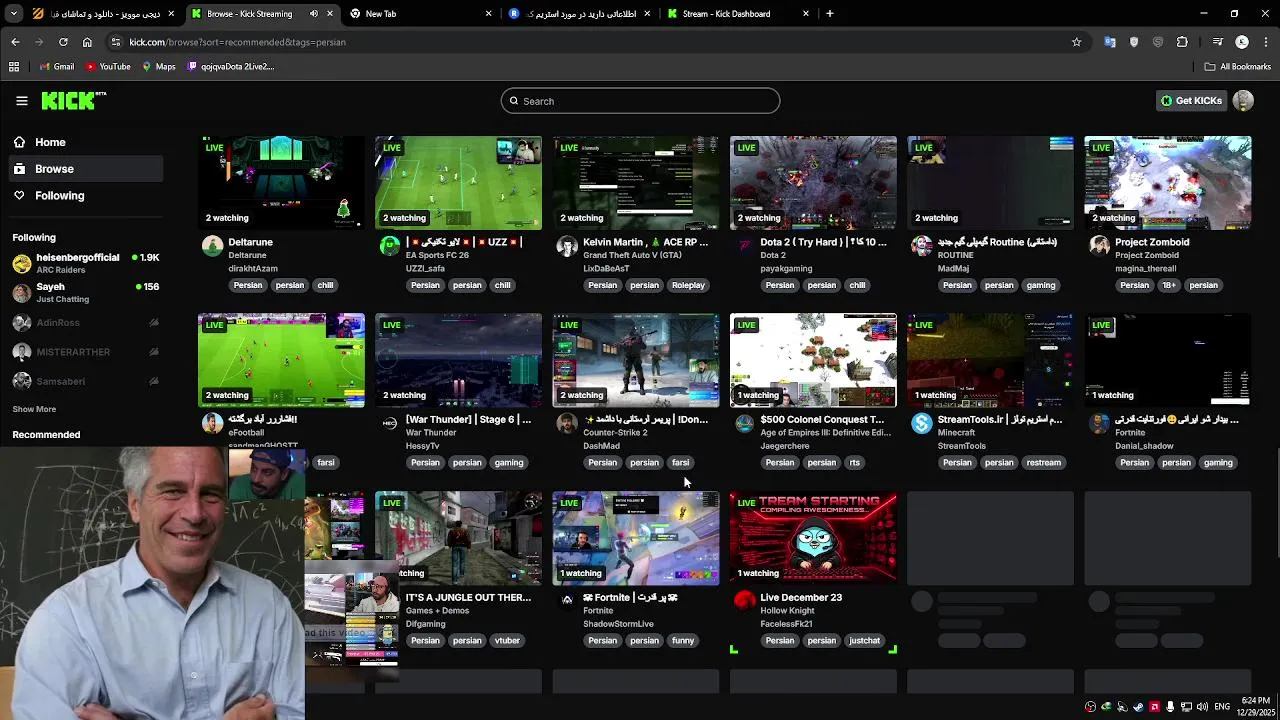Open the taskbar volume icon

tap(1202, 707)
